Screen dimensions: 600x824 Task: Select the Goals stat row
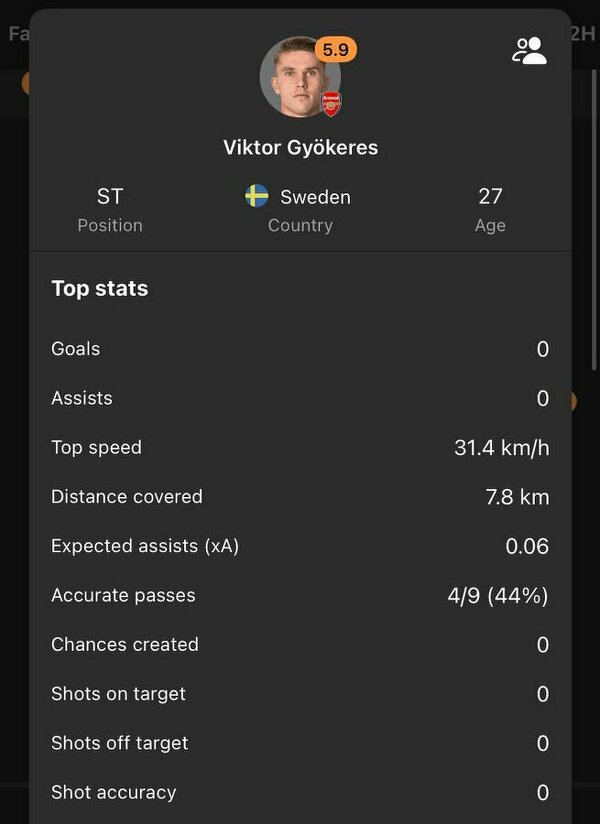[x=300, y=349]
